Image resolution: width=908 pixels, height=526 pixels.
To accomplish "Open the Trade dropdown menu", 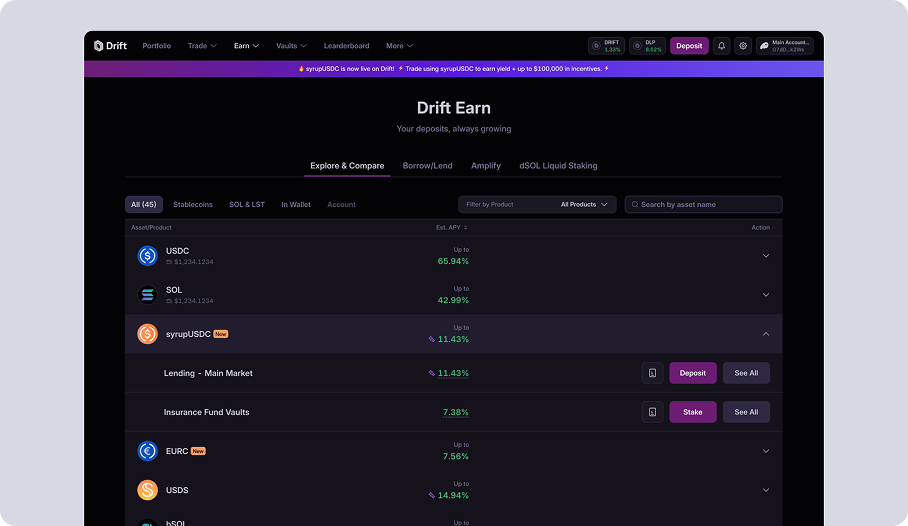I will [202, 46].
